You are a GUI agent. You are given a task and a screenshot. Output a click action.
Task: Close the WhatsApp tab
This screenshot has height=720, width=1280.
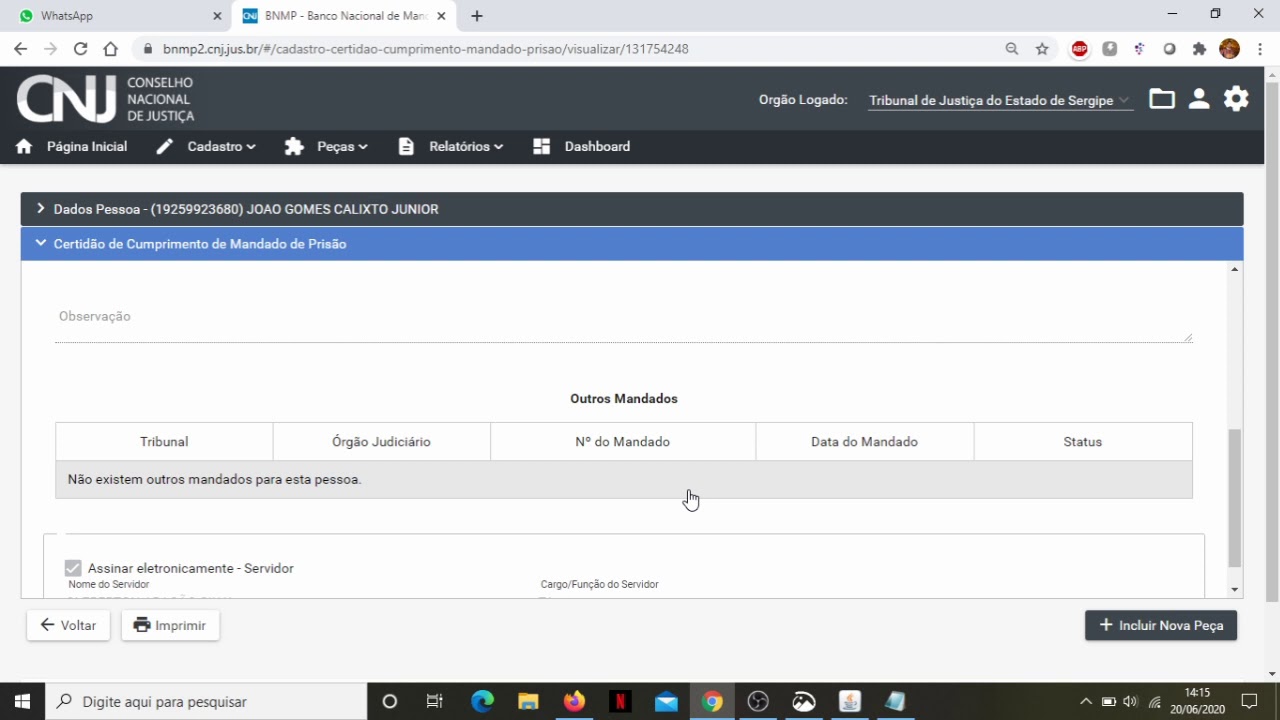pos(217,16)
